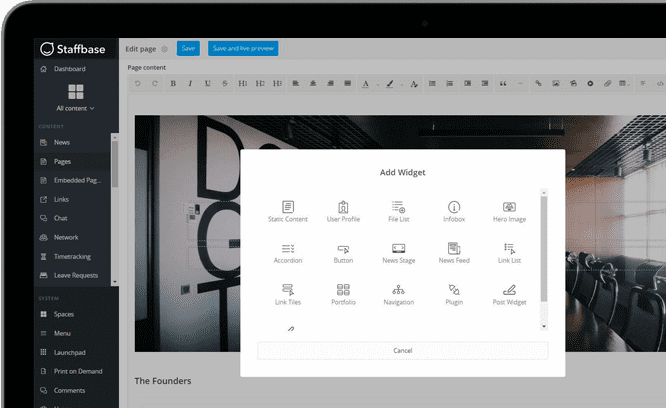The height and width of the screenshot is (408, 666).
Task: Add the News Feed widget
Action: pyautogui.click(x=454, y=253)
